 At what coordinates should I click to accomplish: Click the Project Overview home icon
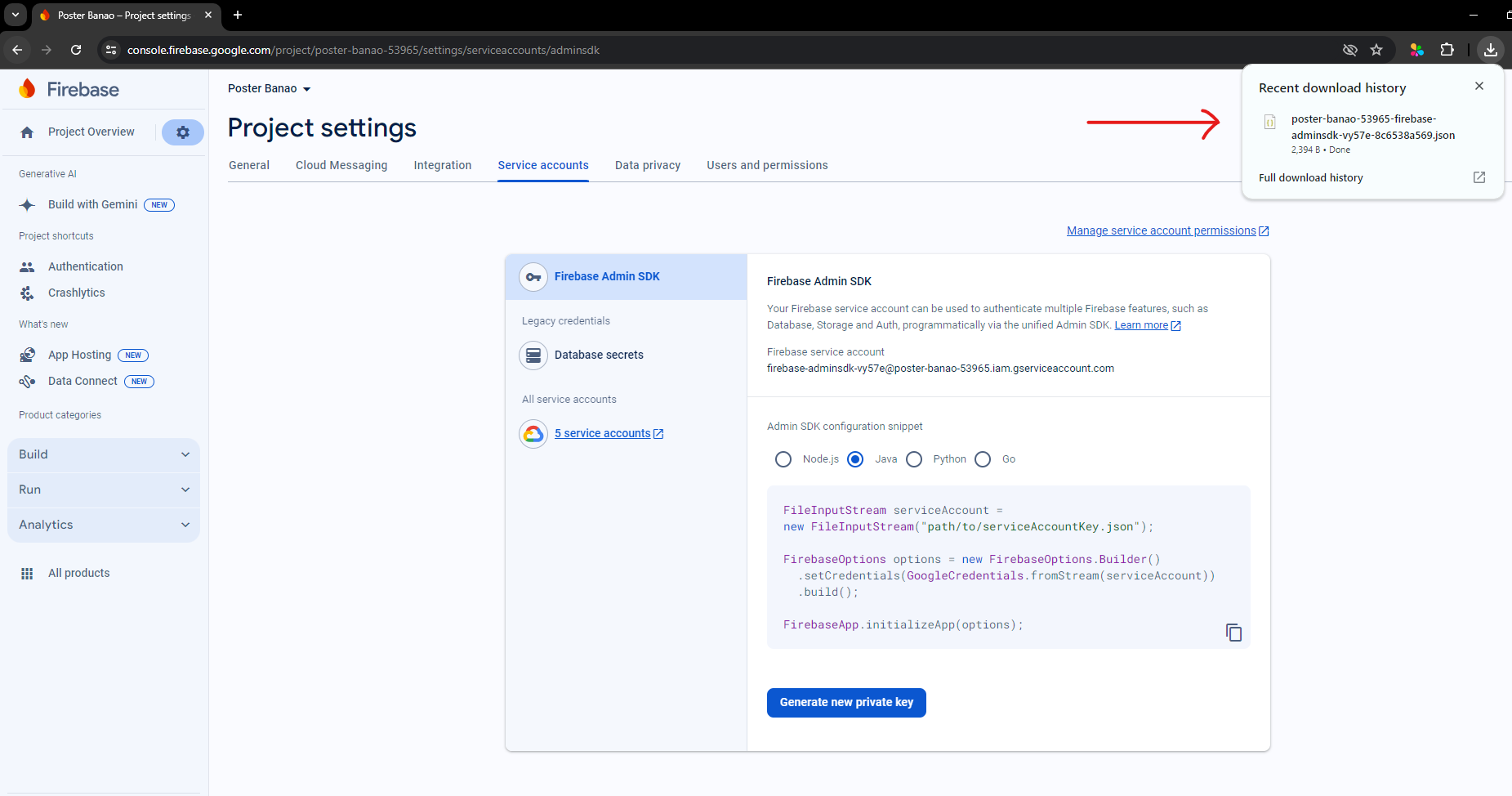[27, 132]
